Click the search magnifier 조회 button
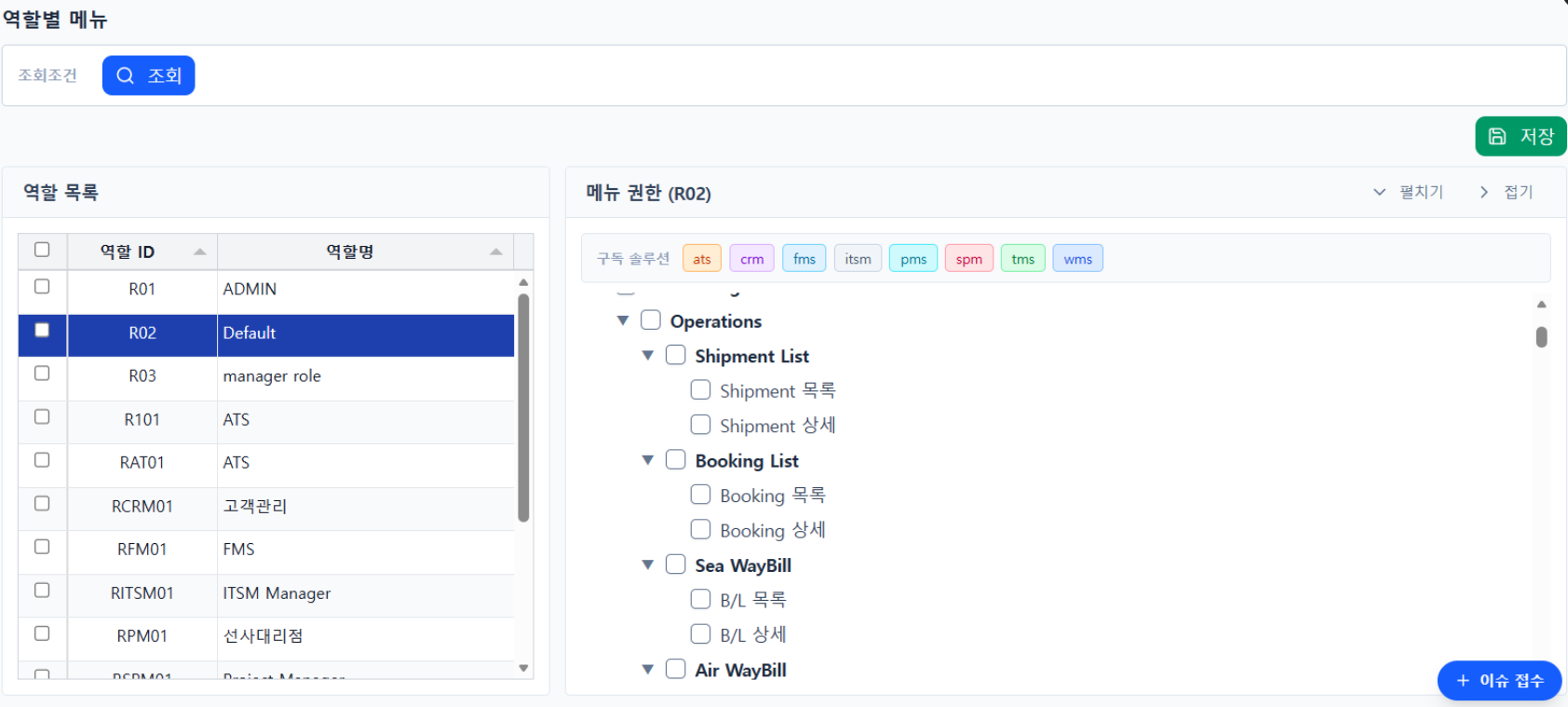 [x=148, y=75]
